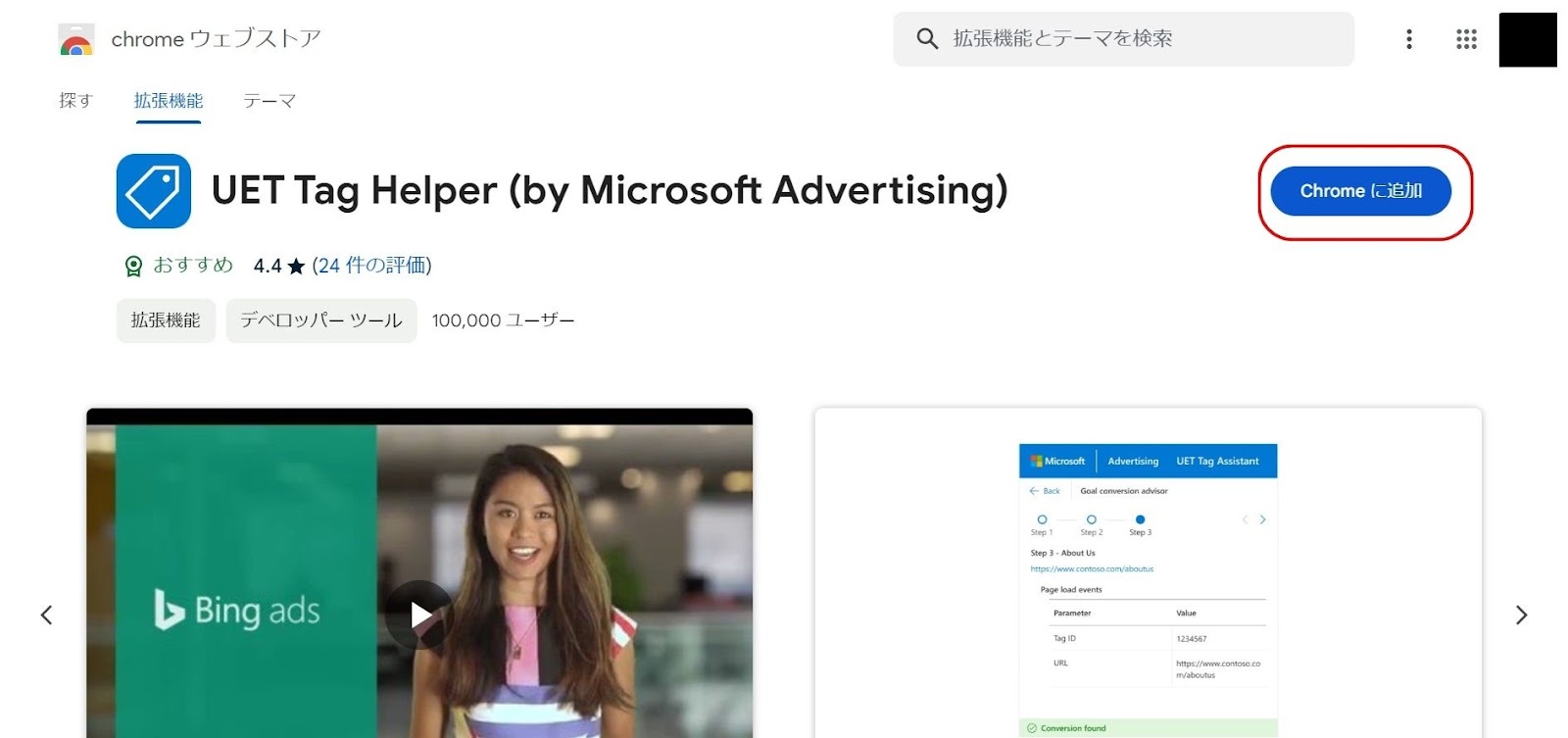Switch to the 探す tab
This screenshot has height=738, width=1568.
[x=75, y=100]
